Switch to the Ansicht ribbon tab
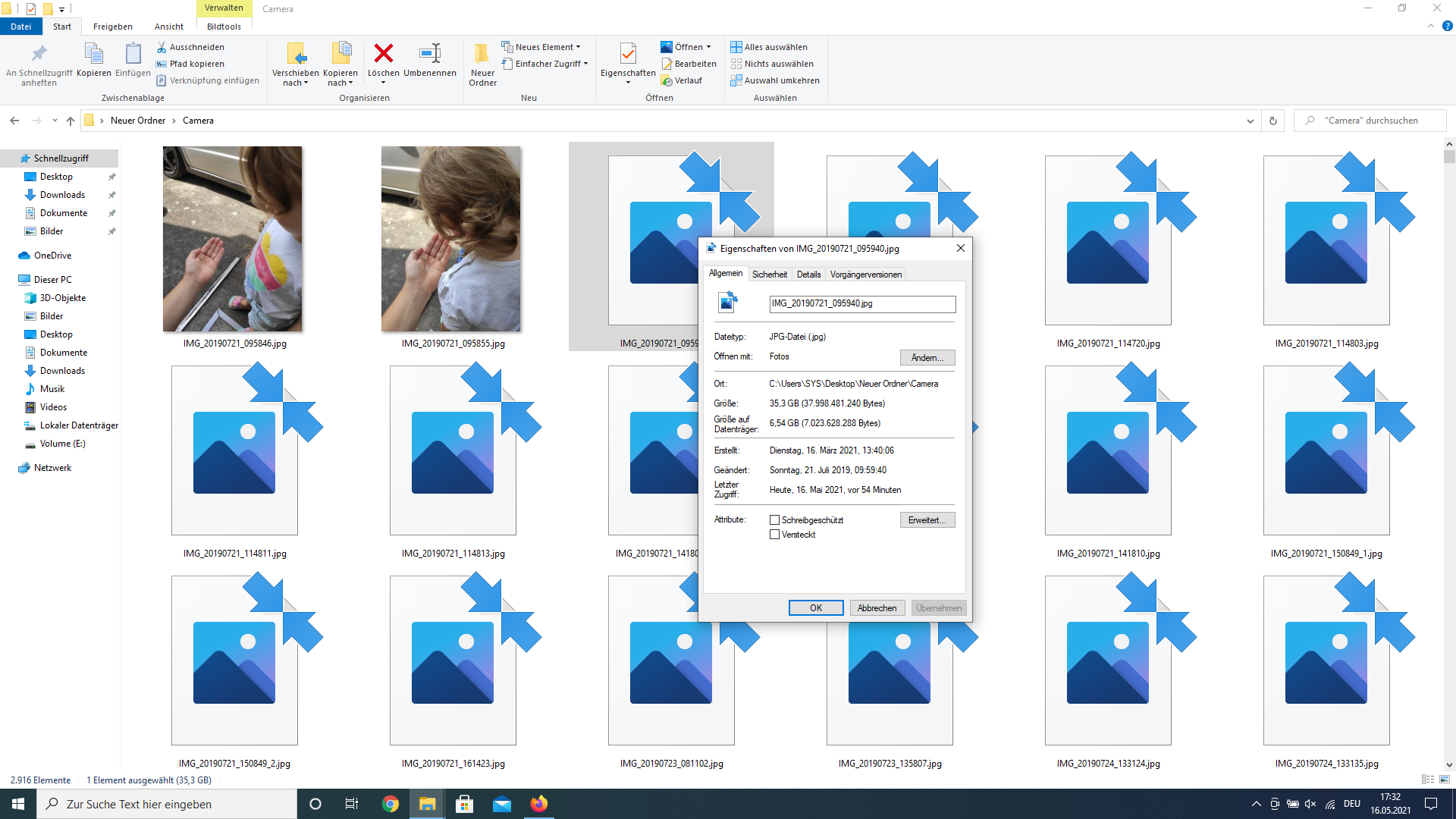This screenshot has height=819, width=1456. [x=169, y=27]
